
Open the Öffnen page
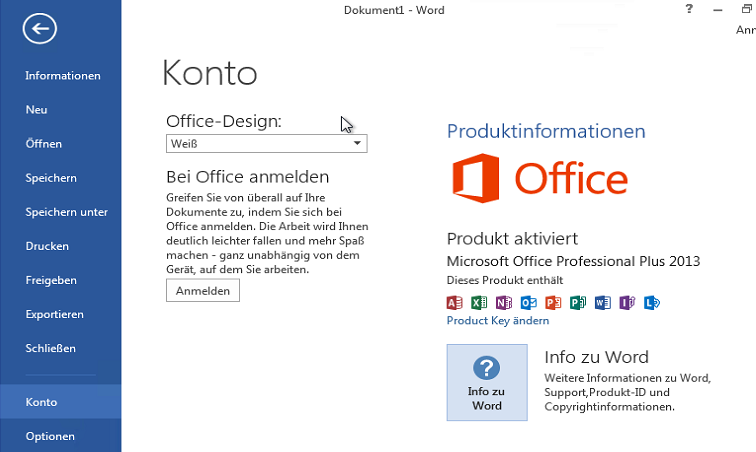click(43, 144)
